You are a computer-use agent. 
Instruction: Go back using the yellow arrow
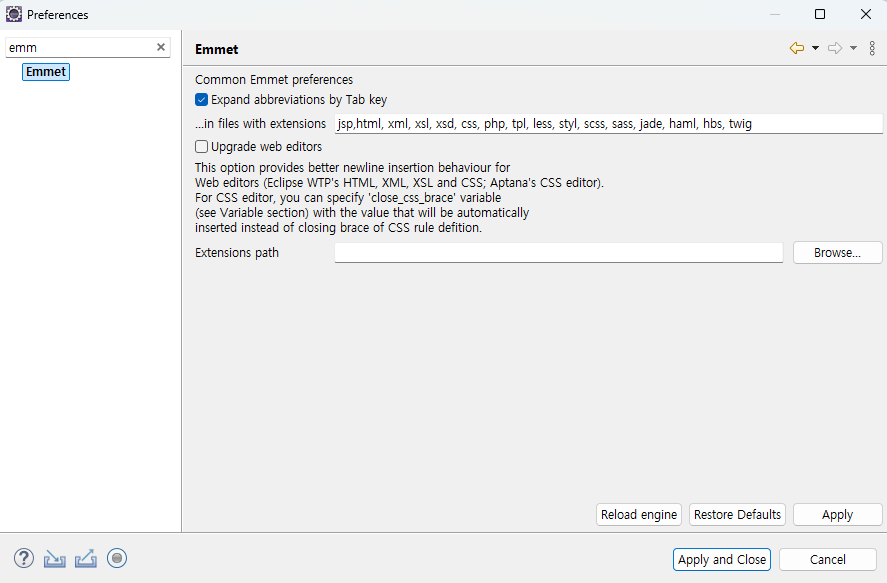pyautogui.click(x=797, y=48)
